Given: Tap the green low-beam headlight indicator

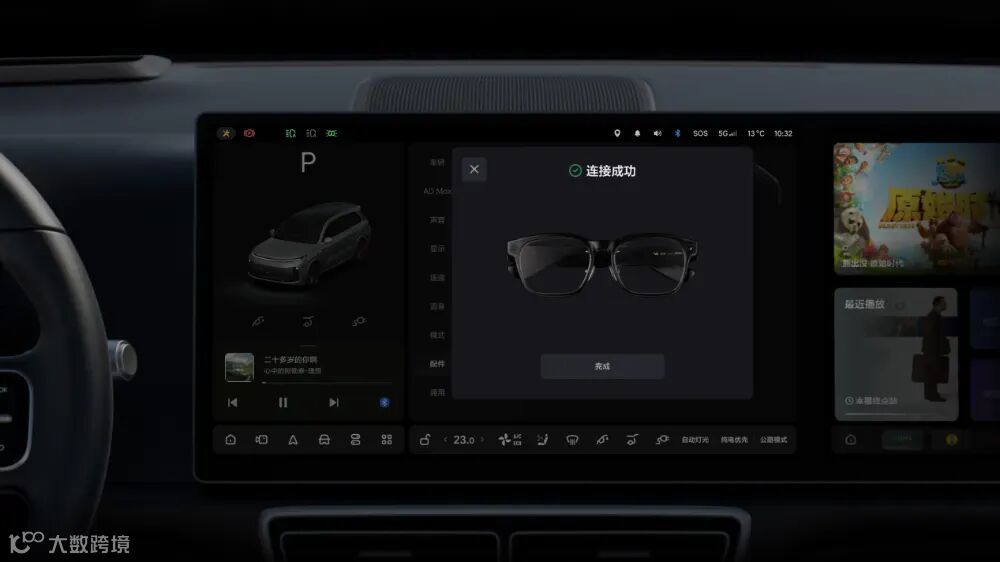Looking at the screenshot, I should click(290, 133).
